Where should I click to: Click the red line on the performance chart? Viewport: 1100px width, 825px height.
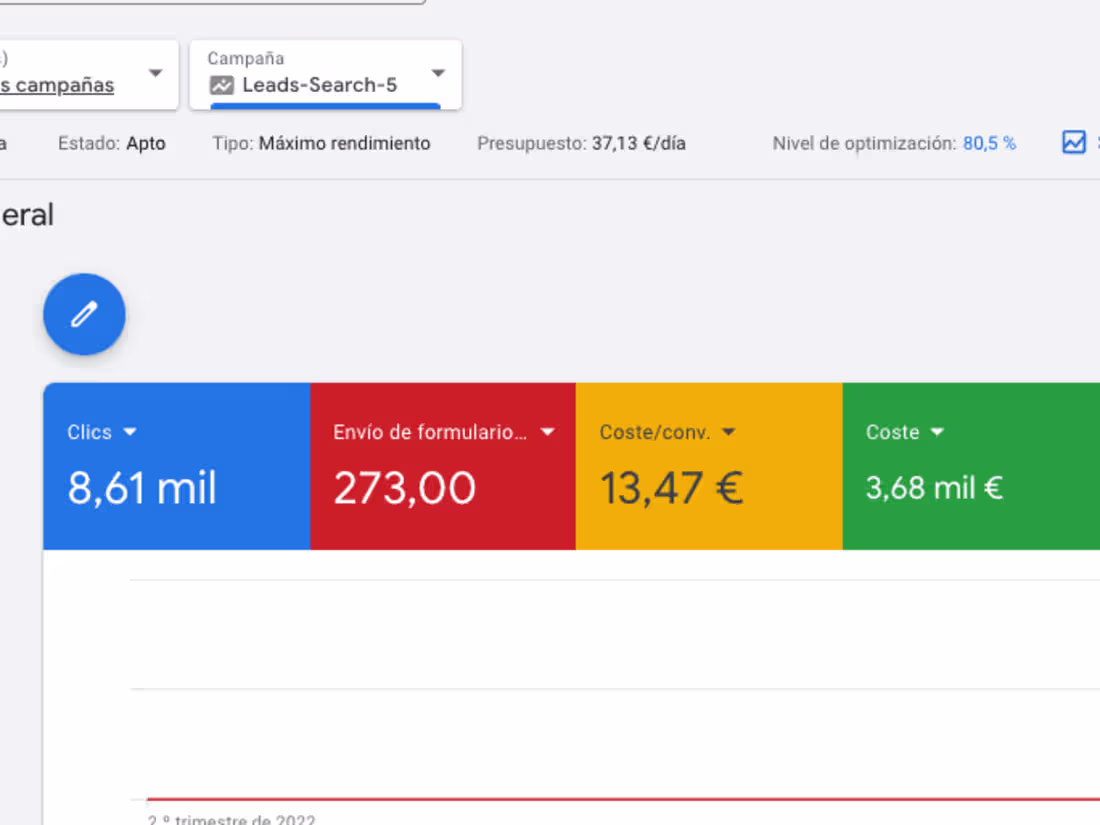600,798
